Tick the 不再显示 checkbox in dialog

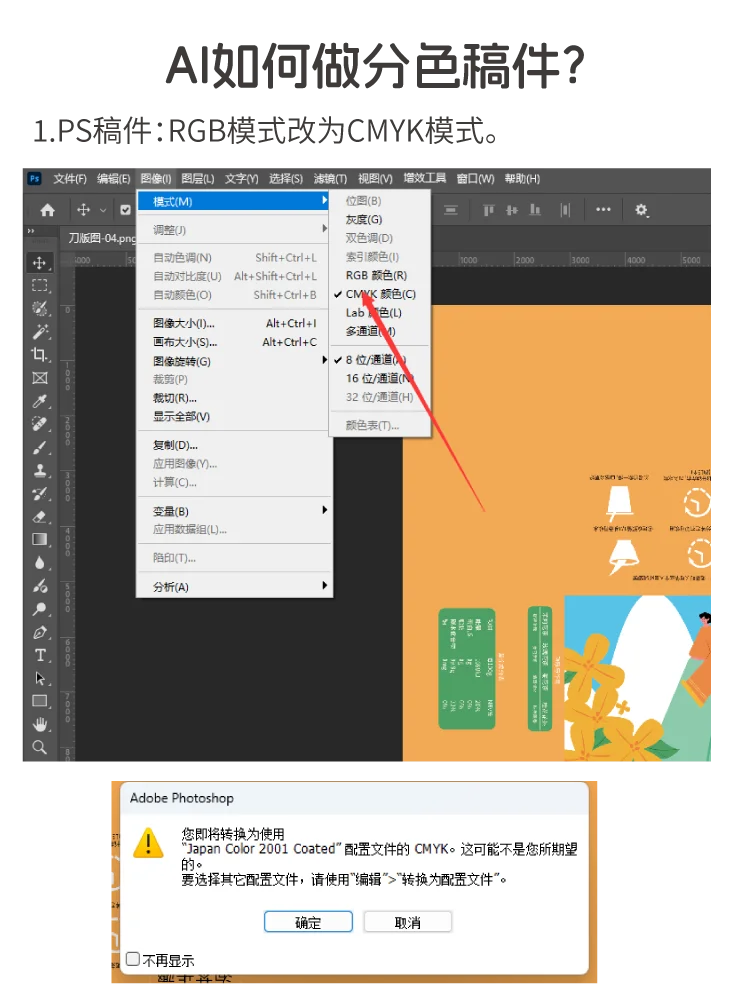133,959
